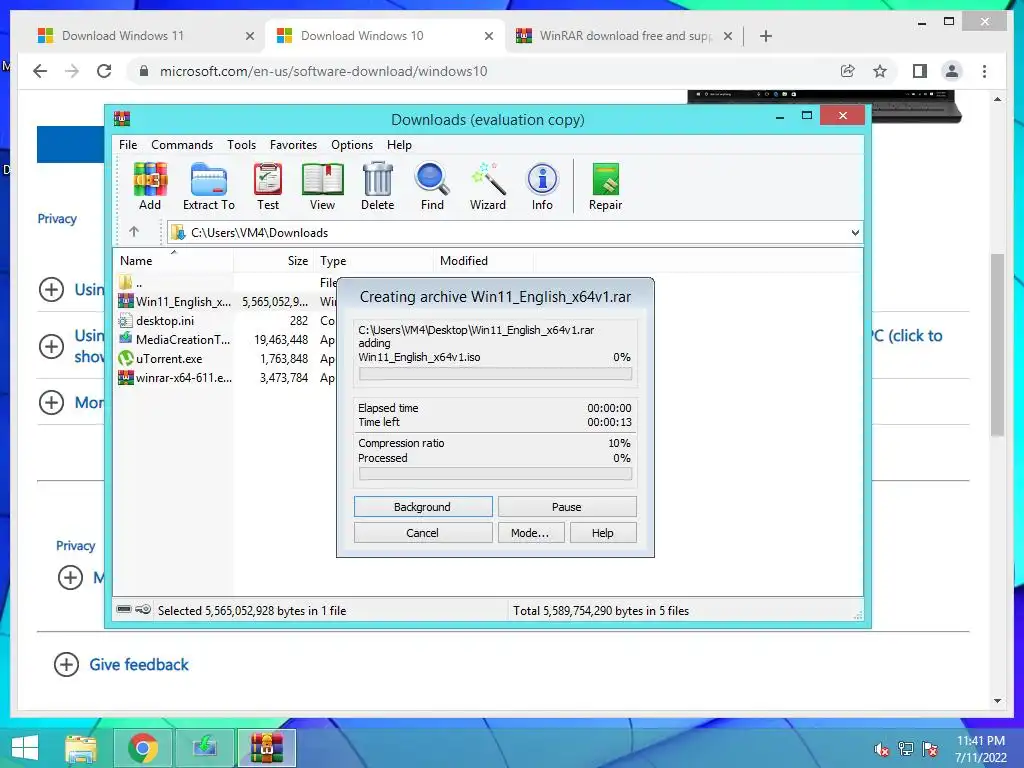The width and height of the screenshot is (1024, 768).
Task: Bookmark this page with the star icon
Action: [x=880, y=71]
